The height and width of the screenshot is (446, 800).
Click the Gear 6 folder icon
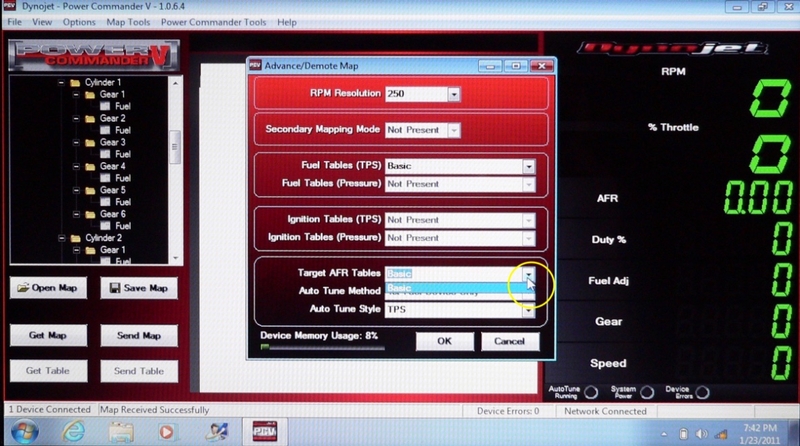click(x=91, y=214)
